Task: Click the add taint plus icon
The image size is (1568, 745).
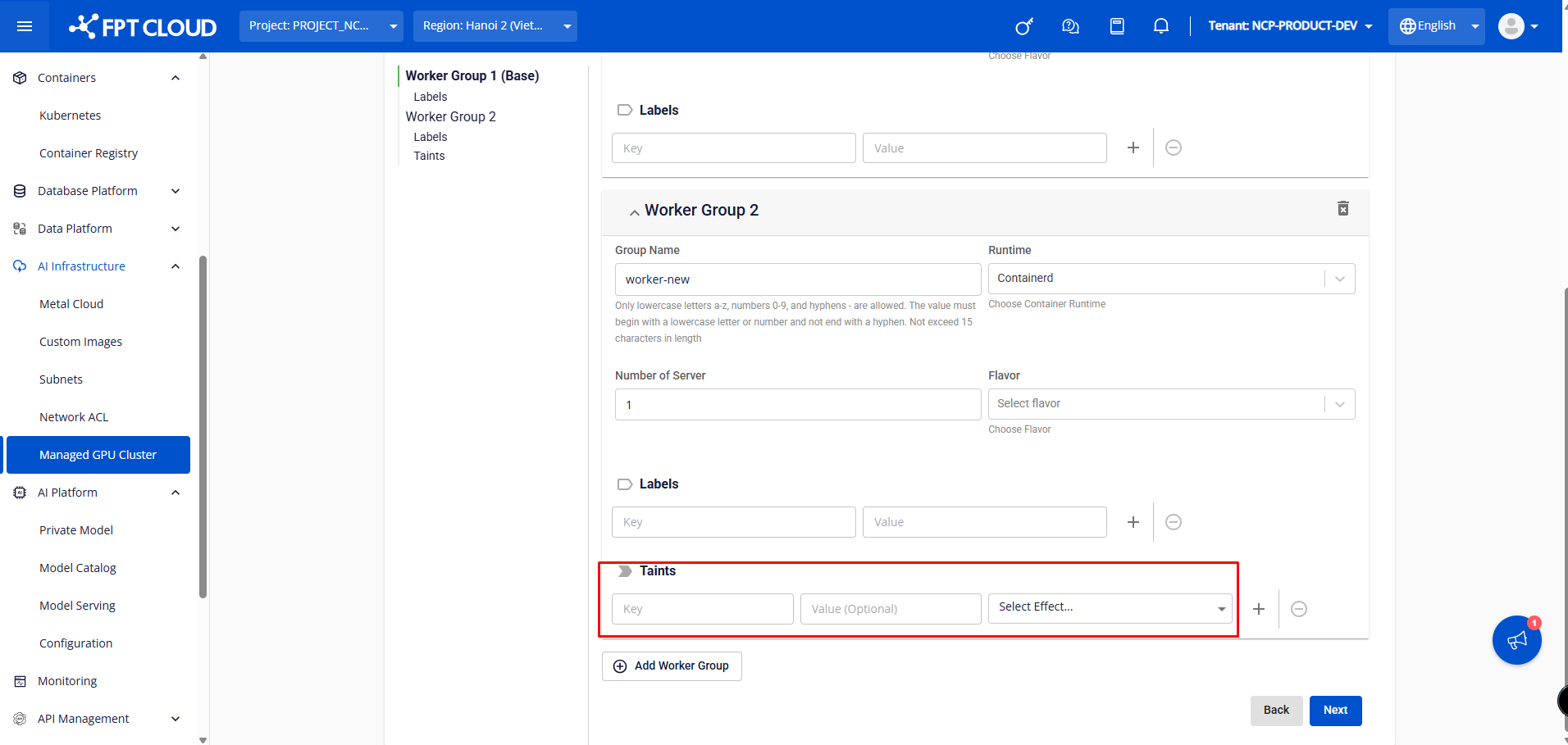Action: (x=1259, y=609)
